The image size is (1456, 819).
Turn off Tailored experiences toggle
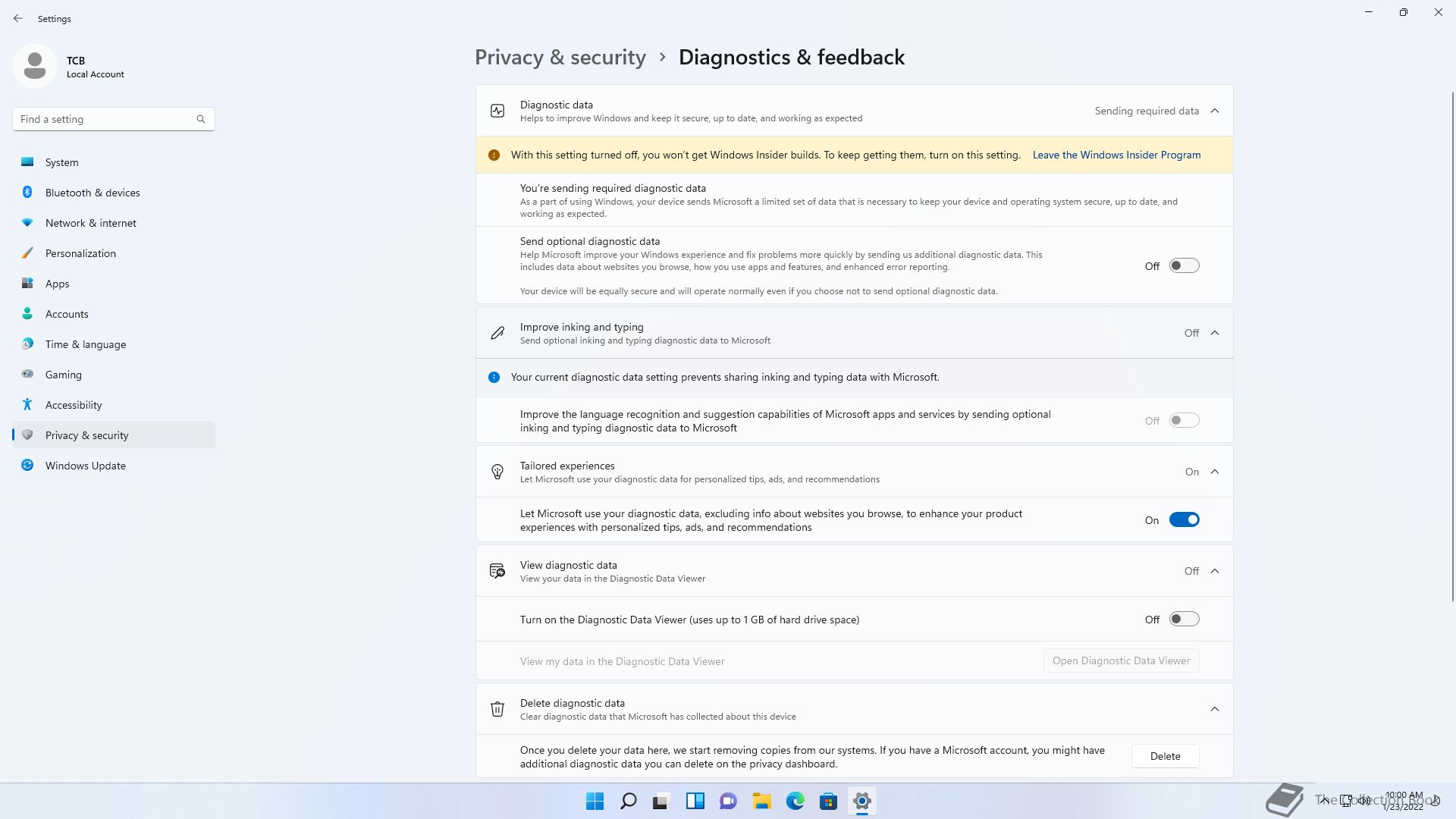coord(1184,519)
